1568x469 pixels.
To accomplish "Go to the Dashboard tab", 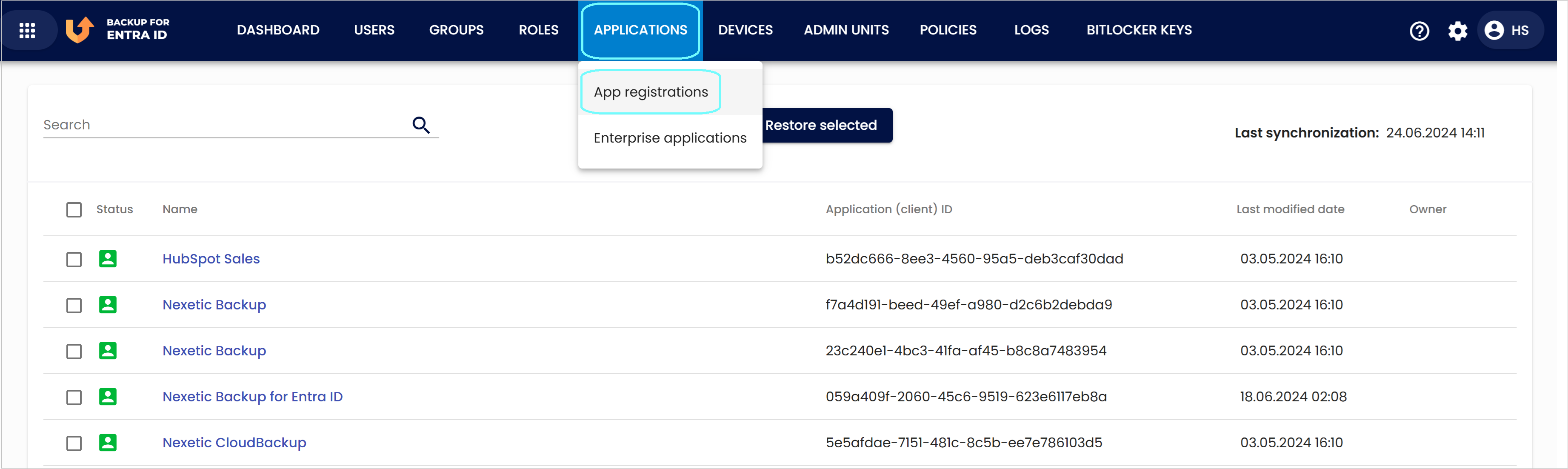I will (x=278, y=30).
